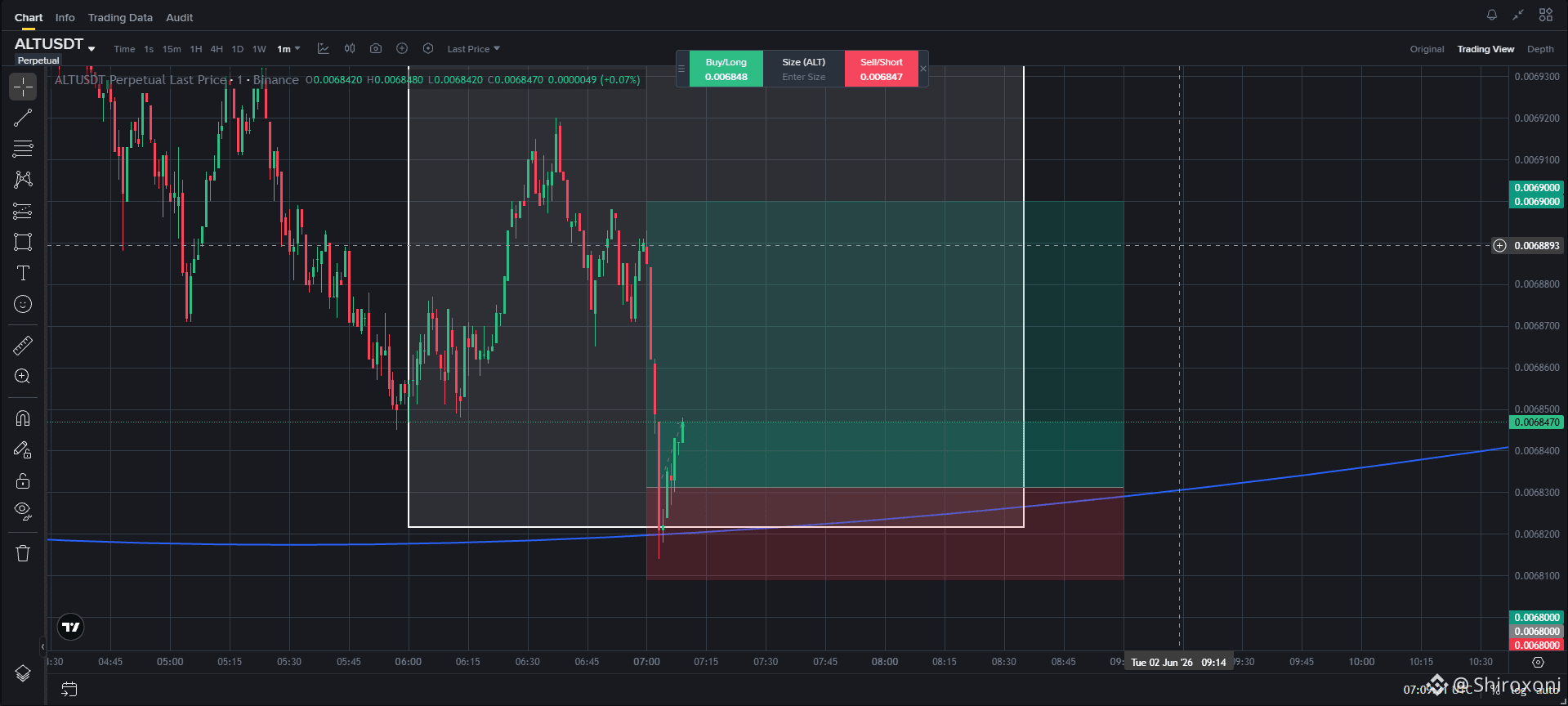Toggle stay in drawing mode
Screen dimensions: 1568x706
pyautogui.click(x=23, y=449)
